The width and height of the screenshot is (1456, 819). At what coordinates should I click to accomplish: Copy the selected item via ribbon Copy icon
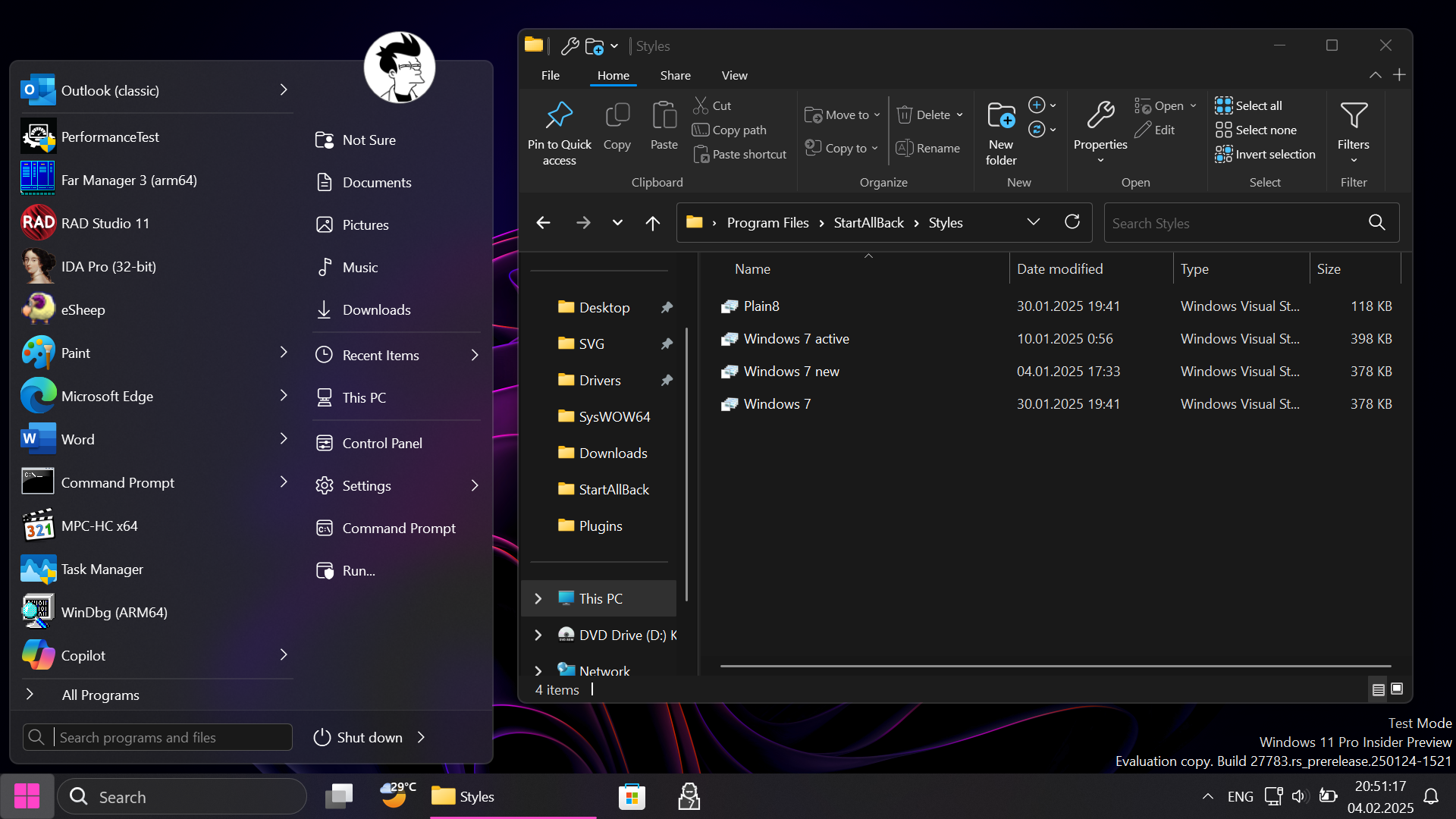[x=617, y=125]
